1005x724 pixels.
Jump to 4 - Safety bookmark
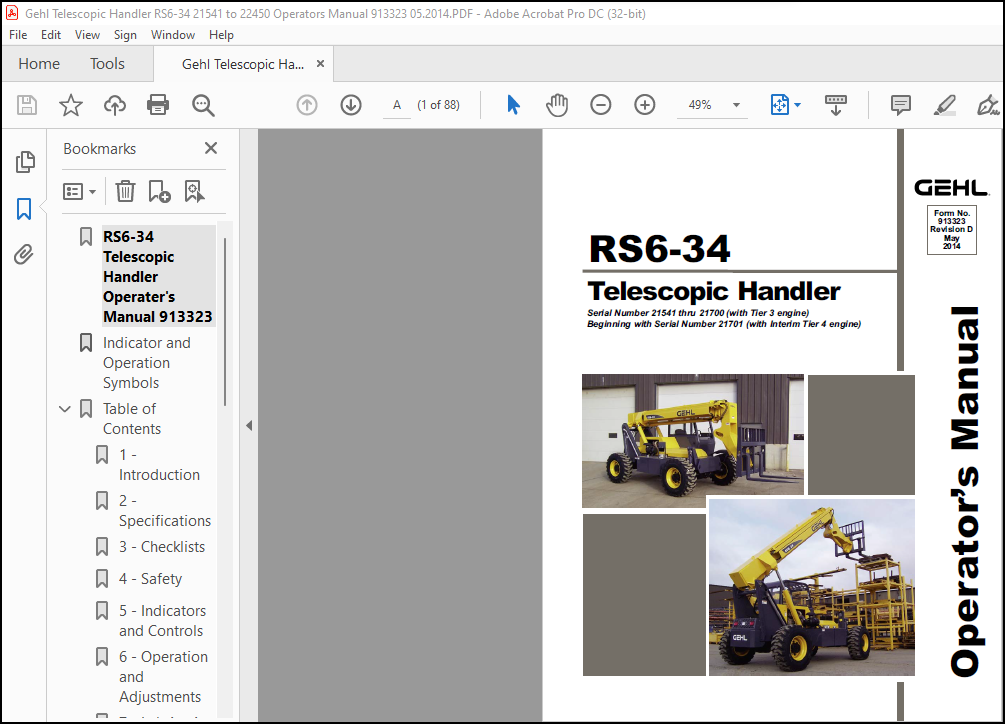[151, 579]
